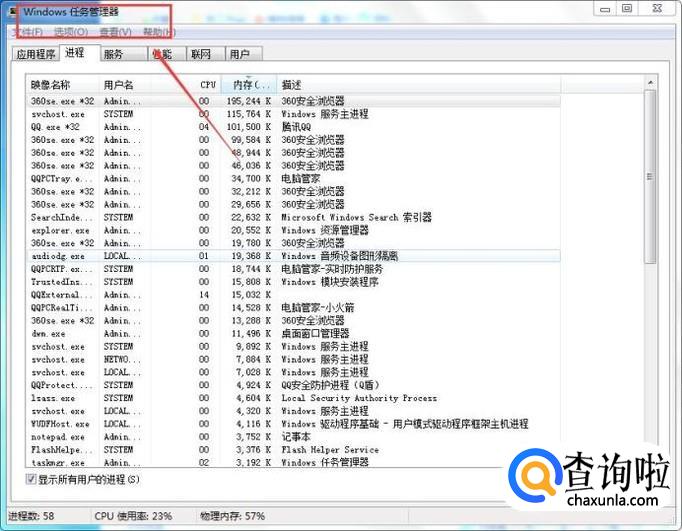Image resolution: width=682 pixels, height=531 pixels.
Task: Select the QQ.exe *32 process
Action: (x=294, y=127)
